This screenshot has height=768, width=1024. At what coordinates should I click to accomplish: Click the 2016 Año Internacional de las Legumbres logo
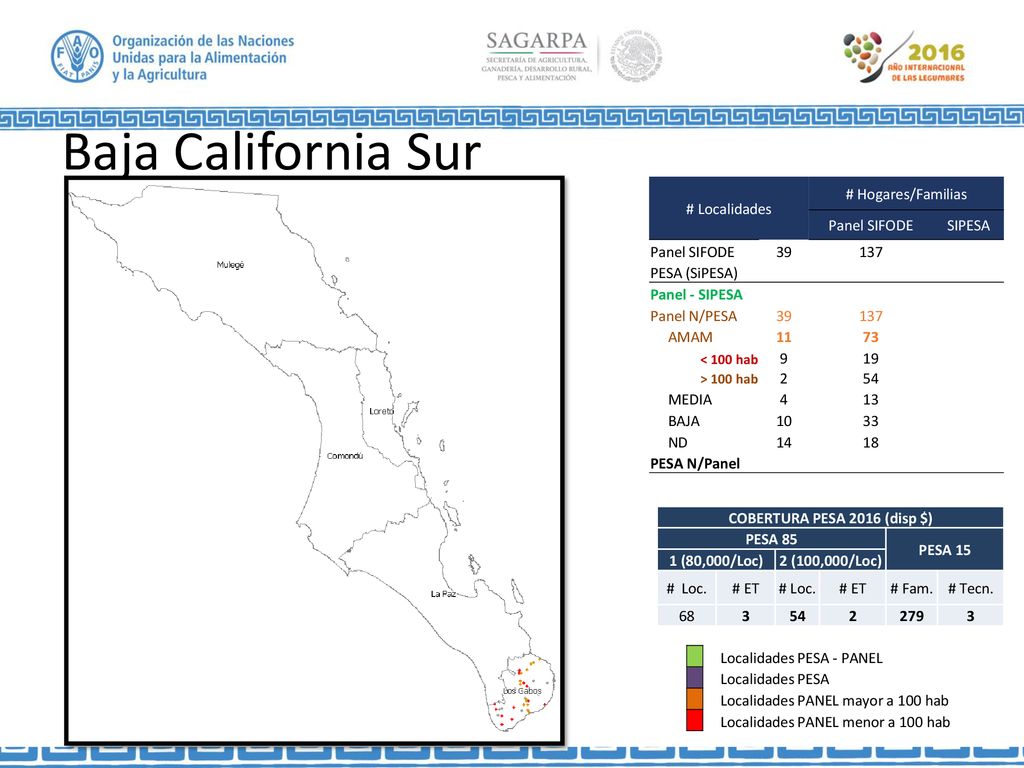[x=904, y=57]
